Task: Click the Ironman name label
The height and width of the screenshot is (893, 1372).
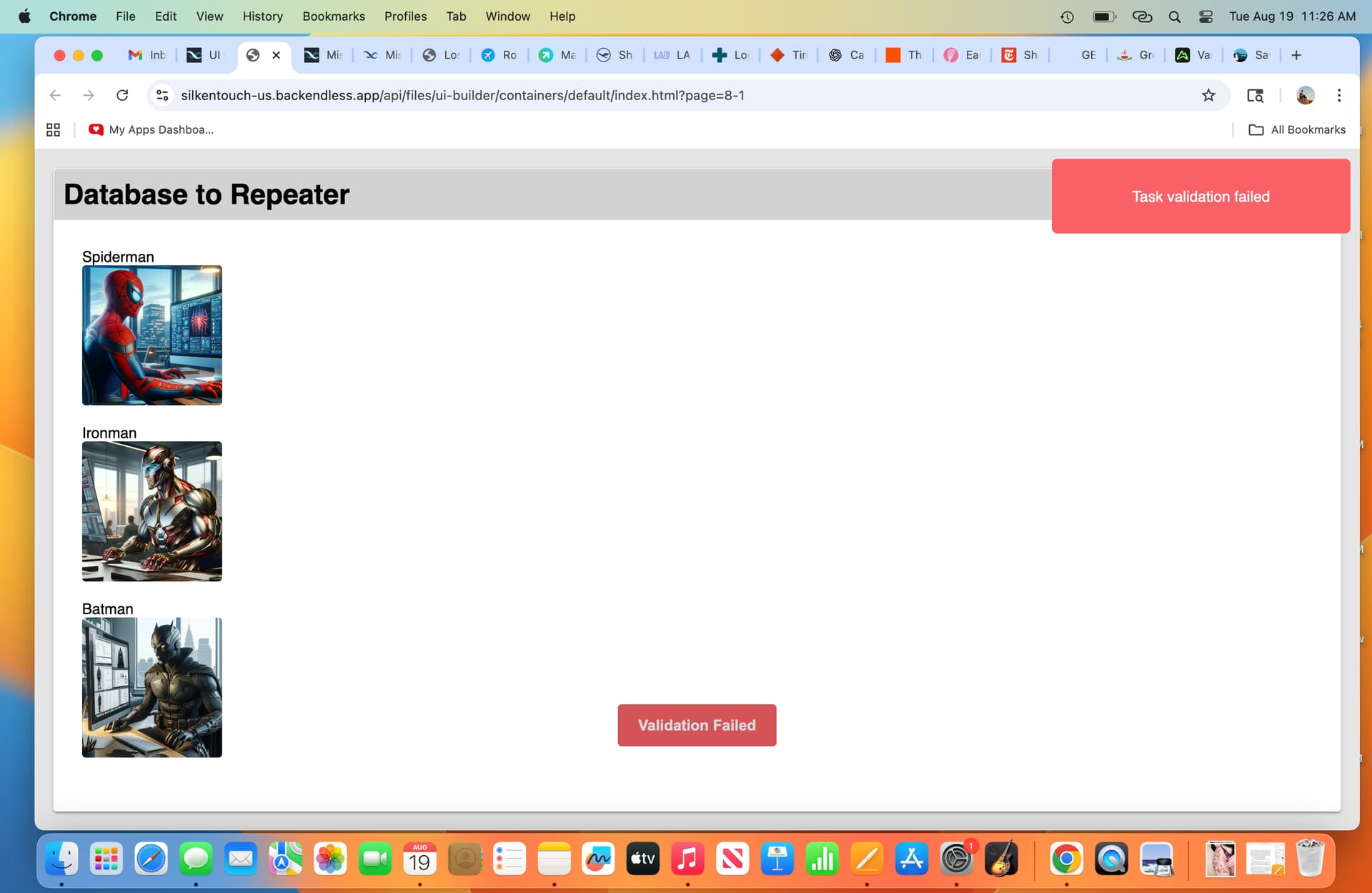Action: pos(109,433)
